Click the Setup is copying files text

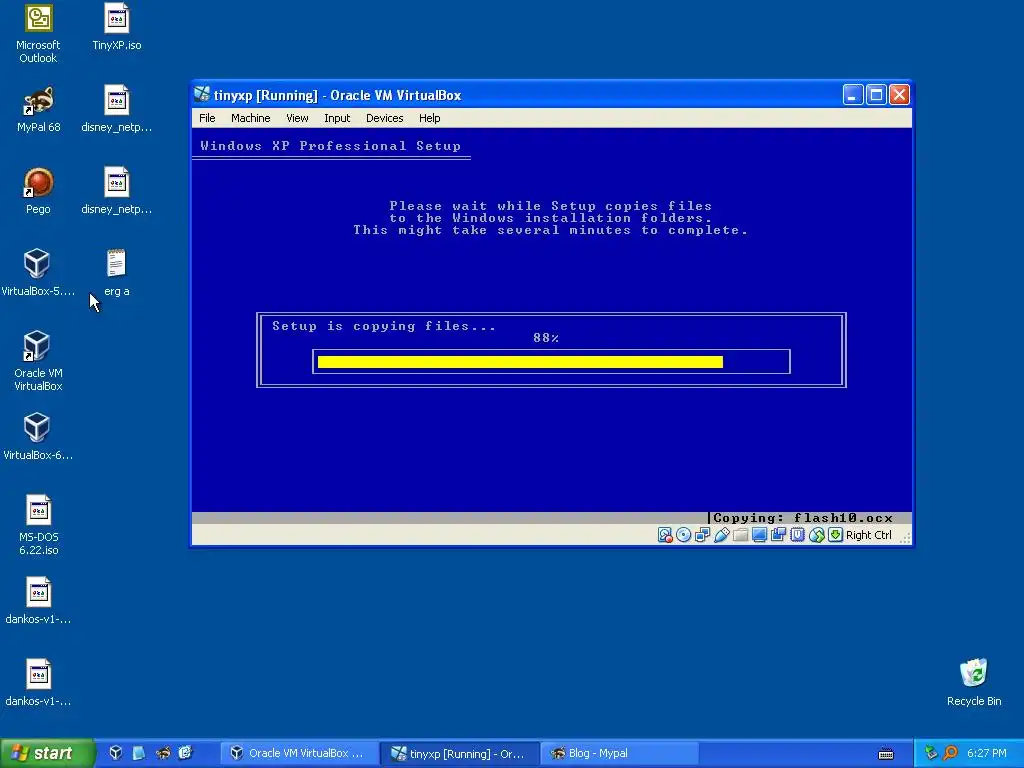[384, 326]
